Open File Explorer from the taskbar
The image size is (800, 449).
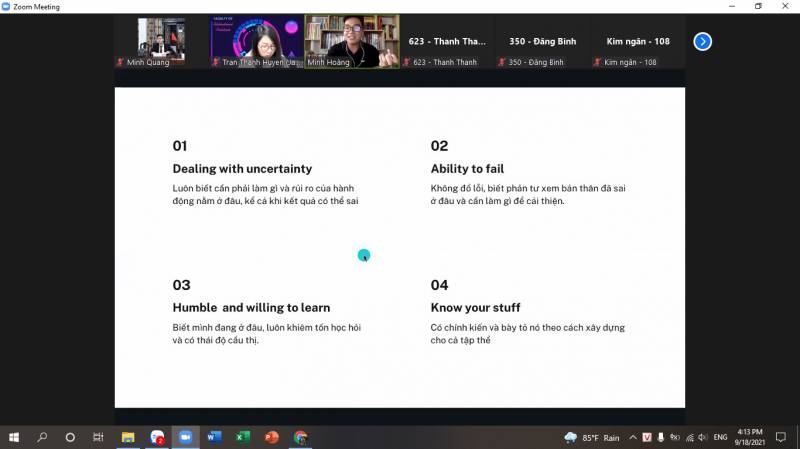[x=128, y=437]
